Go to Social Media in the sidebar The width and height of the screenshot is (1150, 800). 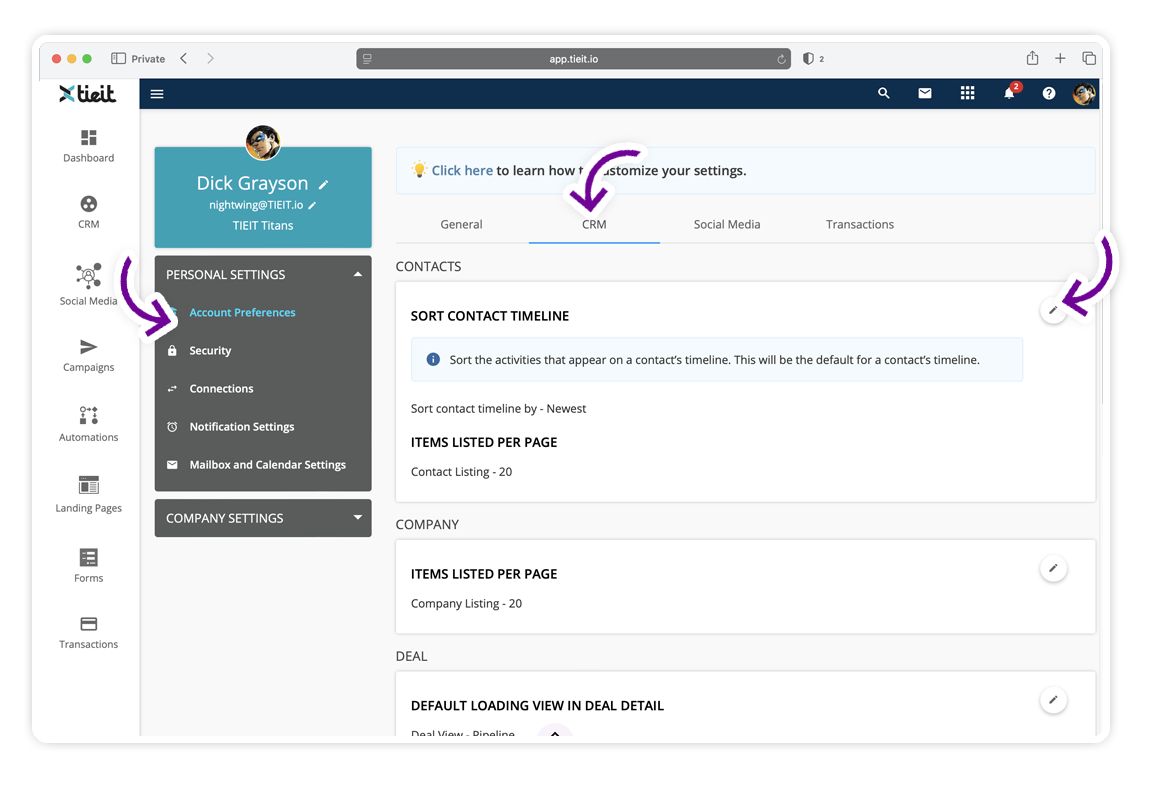pyautogui.click(x=89, y=285)
